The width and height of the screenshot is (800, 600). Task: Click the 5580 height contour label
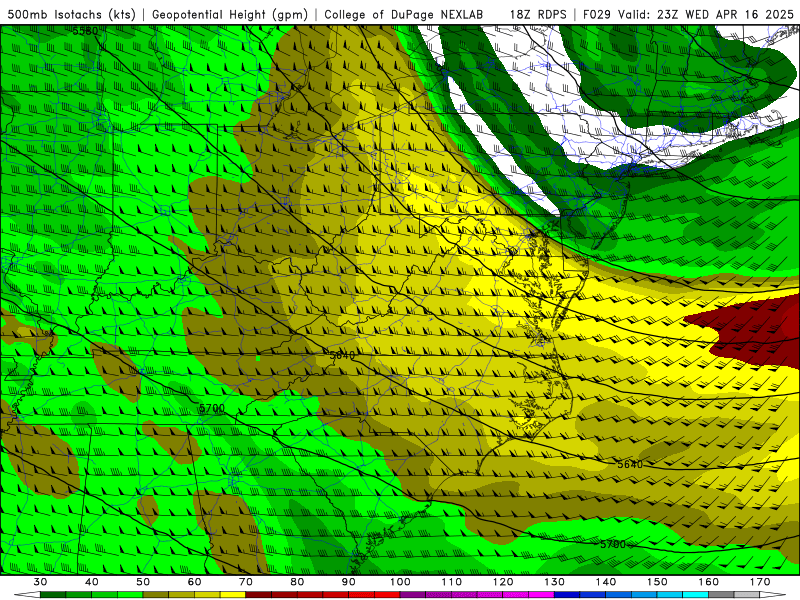coord(85,31)
